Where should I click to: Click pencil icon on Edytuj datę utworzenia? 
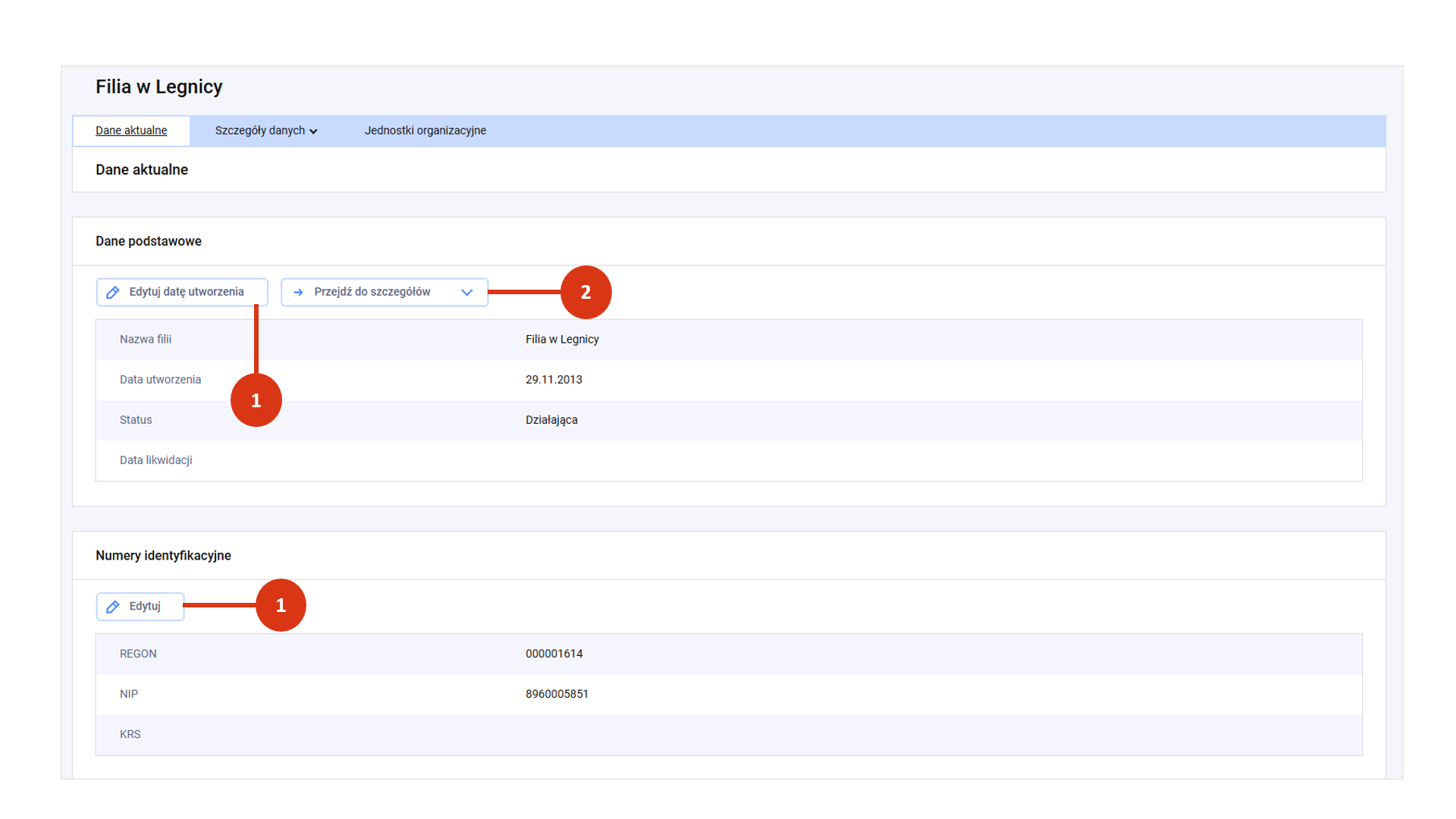[x=113, y=293]
